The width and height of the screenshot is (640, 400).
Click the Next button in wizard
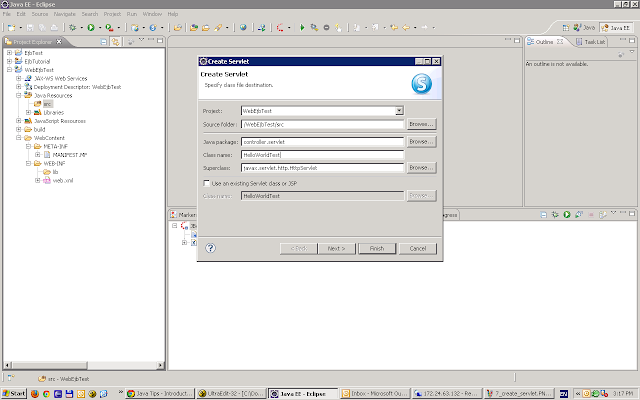tap(336, 249)
